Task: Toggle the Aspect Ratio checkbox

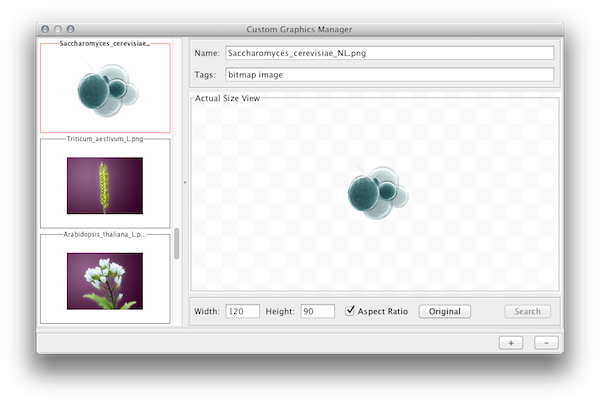Action: coord(350,311)
